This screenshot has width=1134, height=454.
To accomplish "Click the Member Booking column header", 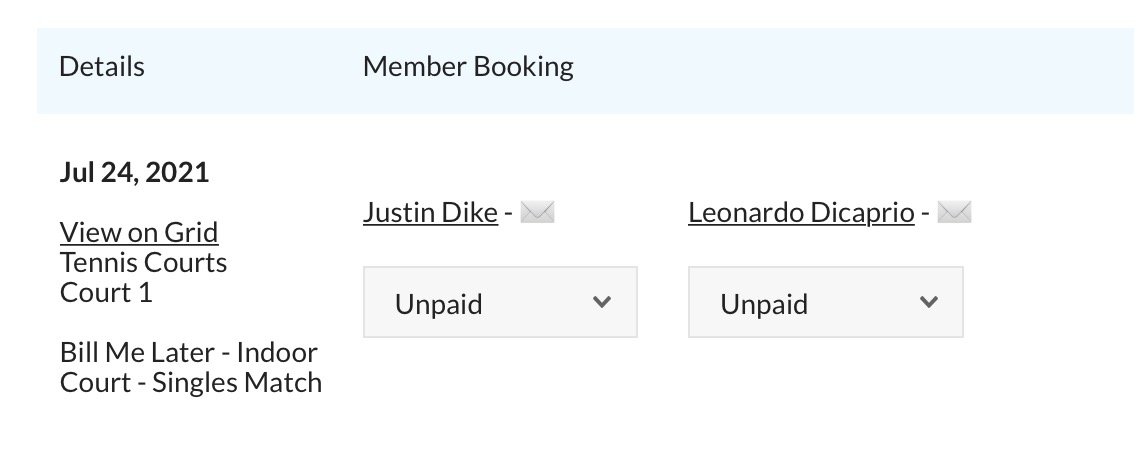I will pos(468,67).
